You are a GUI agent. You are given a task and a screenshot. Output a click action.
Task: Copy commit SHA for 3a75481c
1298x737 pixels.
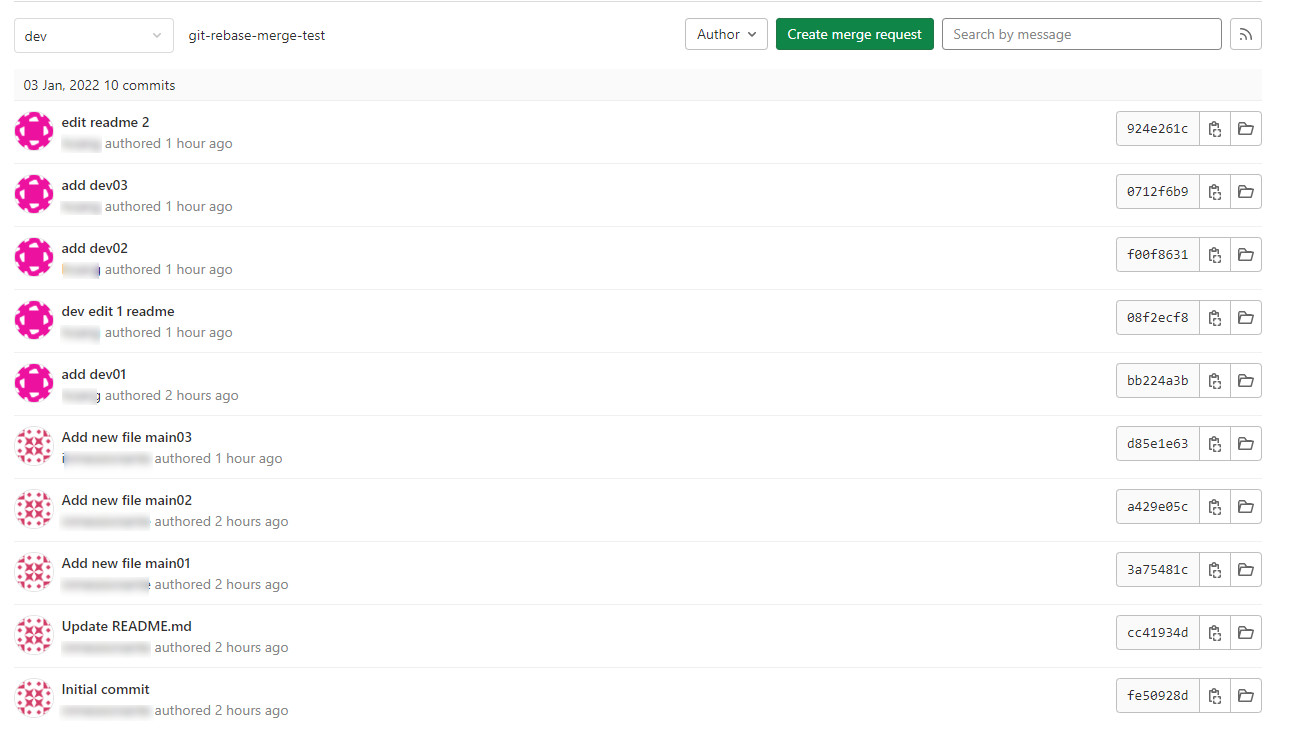point(1215,570)
